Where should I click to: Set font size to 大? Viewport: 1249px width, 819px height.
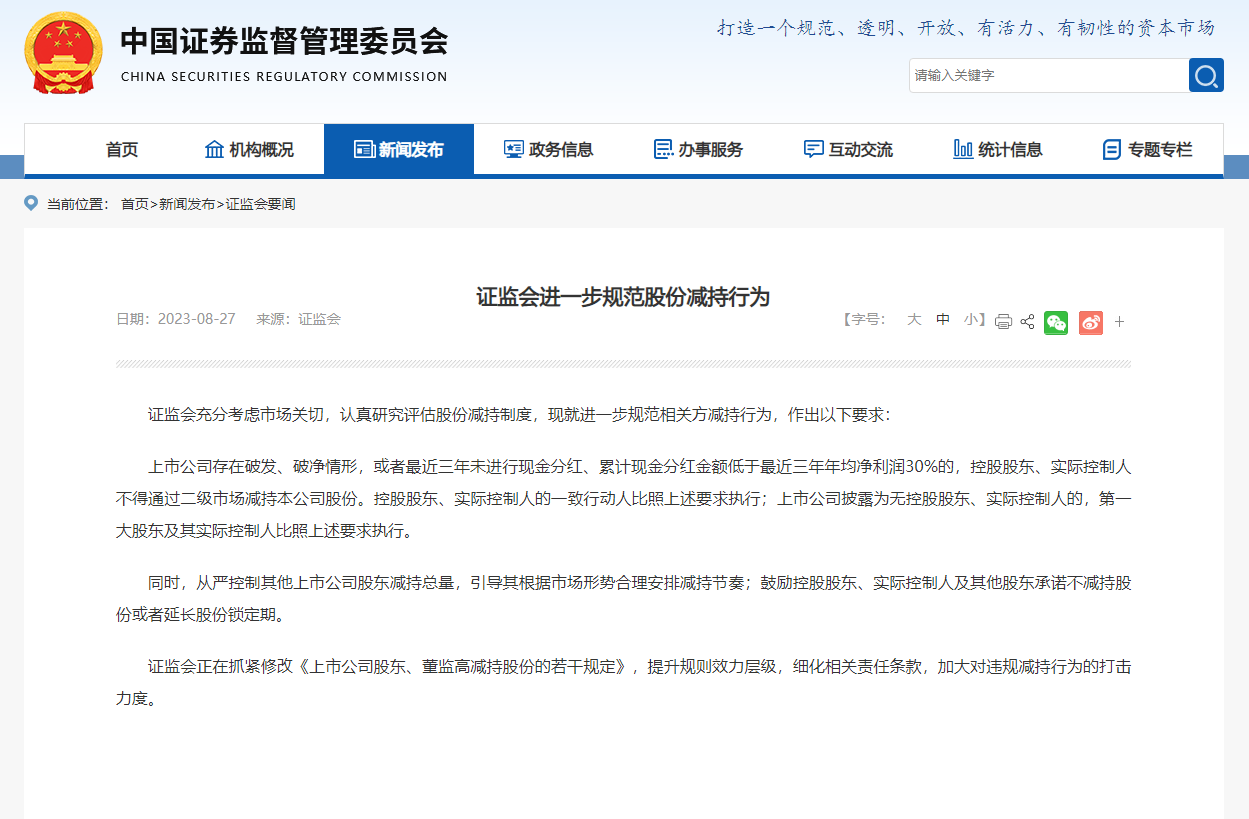click(x=914, y=320)
